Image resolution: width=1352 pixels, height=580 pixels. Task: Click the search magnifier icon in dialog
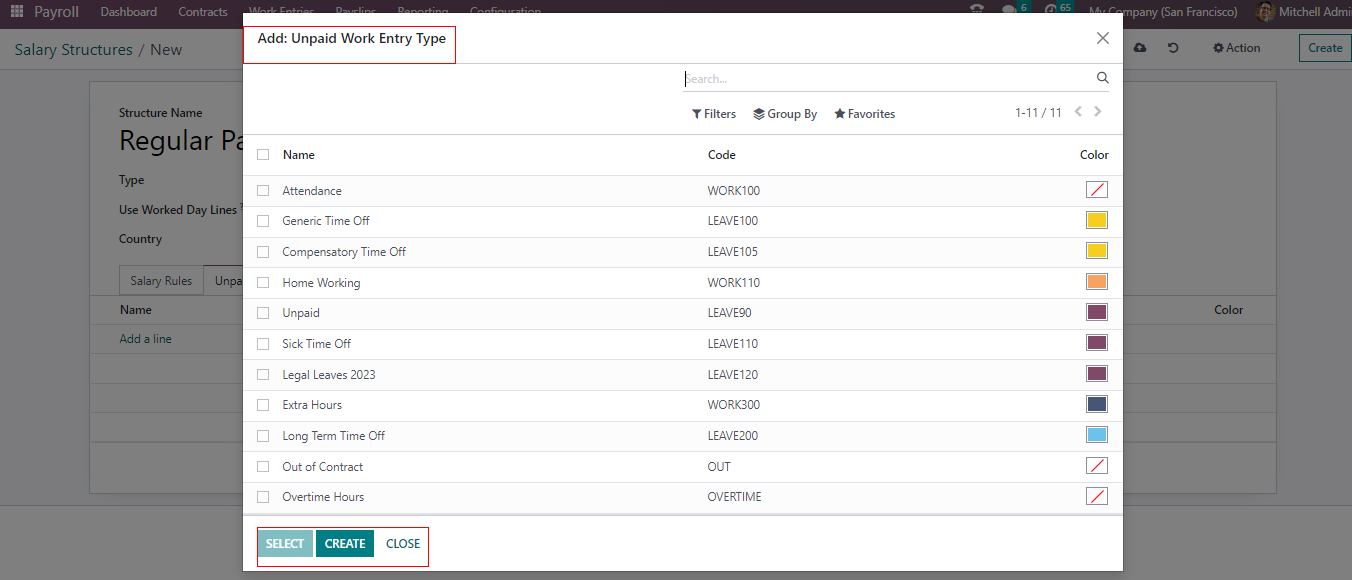coord(1102,78)
